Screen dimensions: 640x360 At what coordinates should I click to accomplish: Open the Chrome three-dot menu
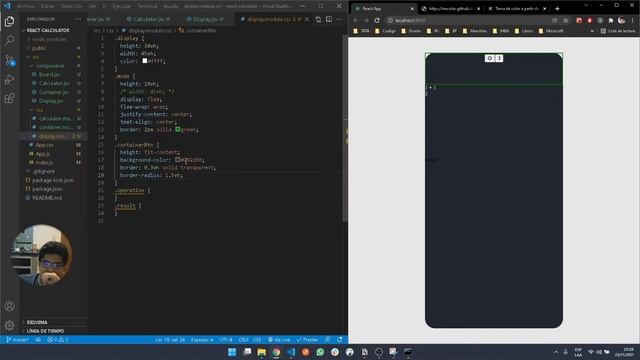tap(632, 20)
